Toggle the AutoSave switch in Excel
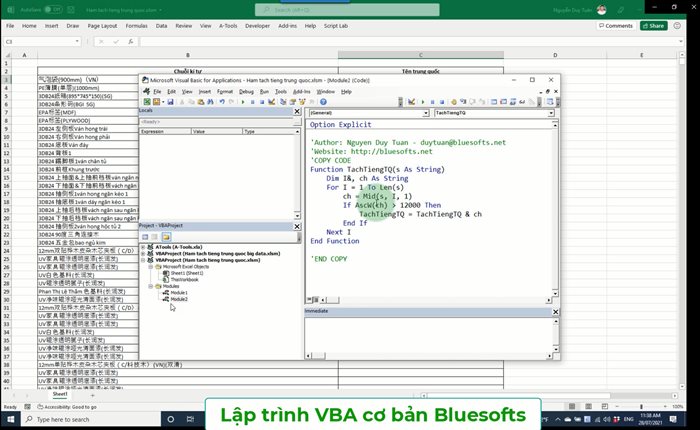 42,7
